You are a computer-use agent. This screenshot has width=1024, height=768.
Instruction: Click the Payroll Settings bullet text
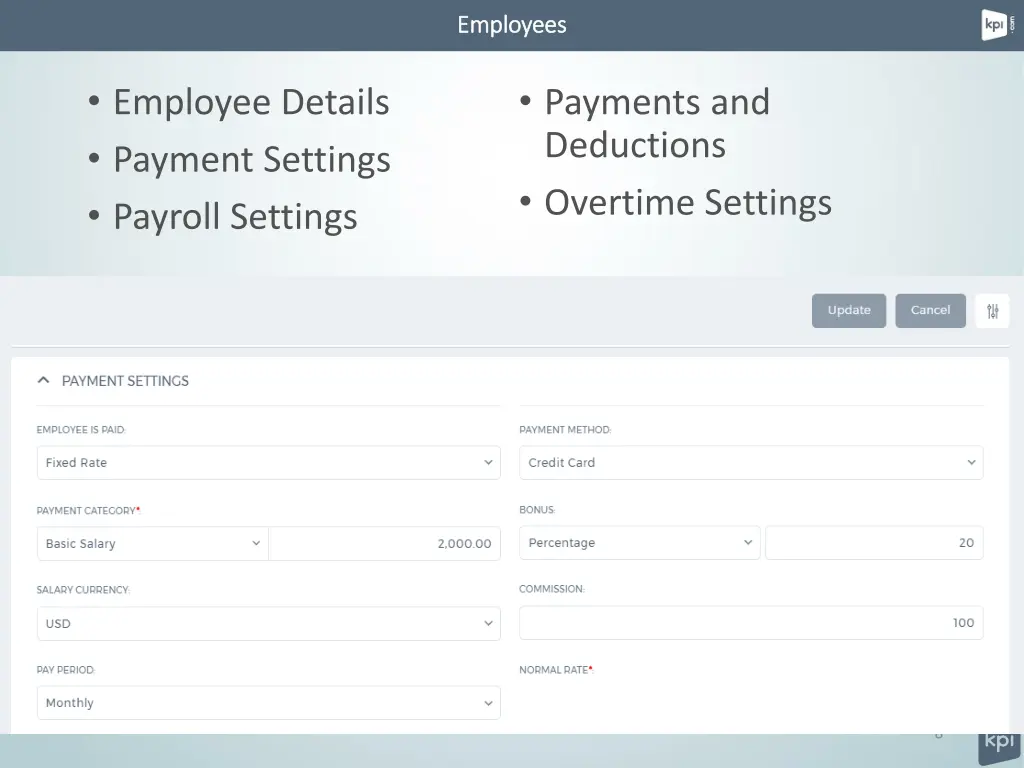point(235,217)
